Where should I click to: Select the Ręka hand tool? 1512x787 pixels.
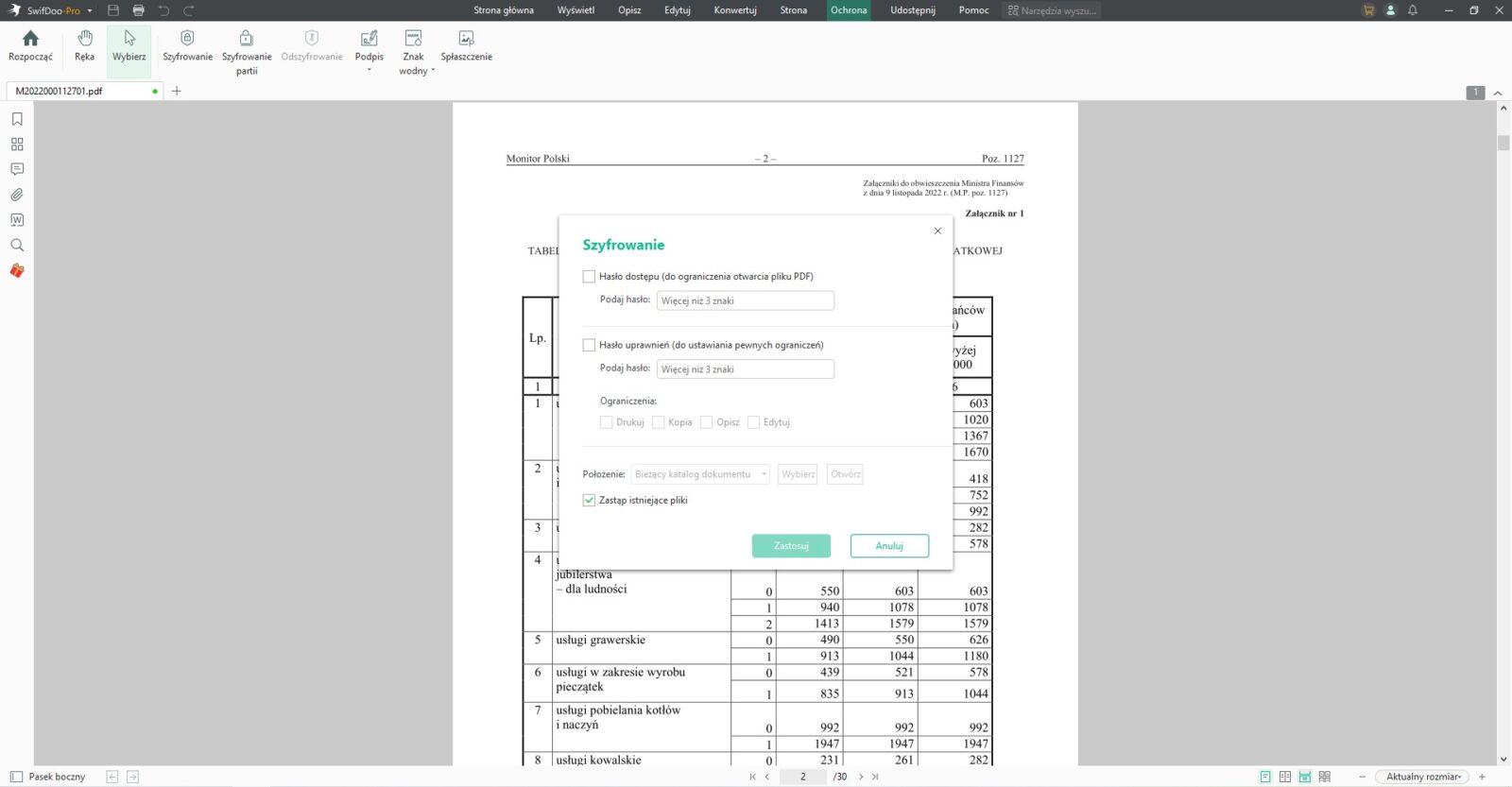(x=84, y=44)
